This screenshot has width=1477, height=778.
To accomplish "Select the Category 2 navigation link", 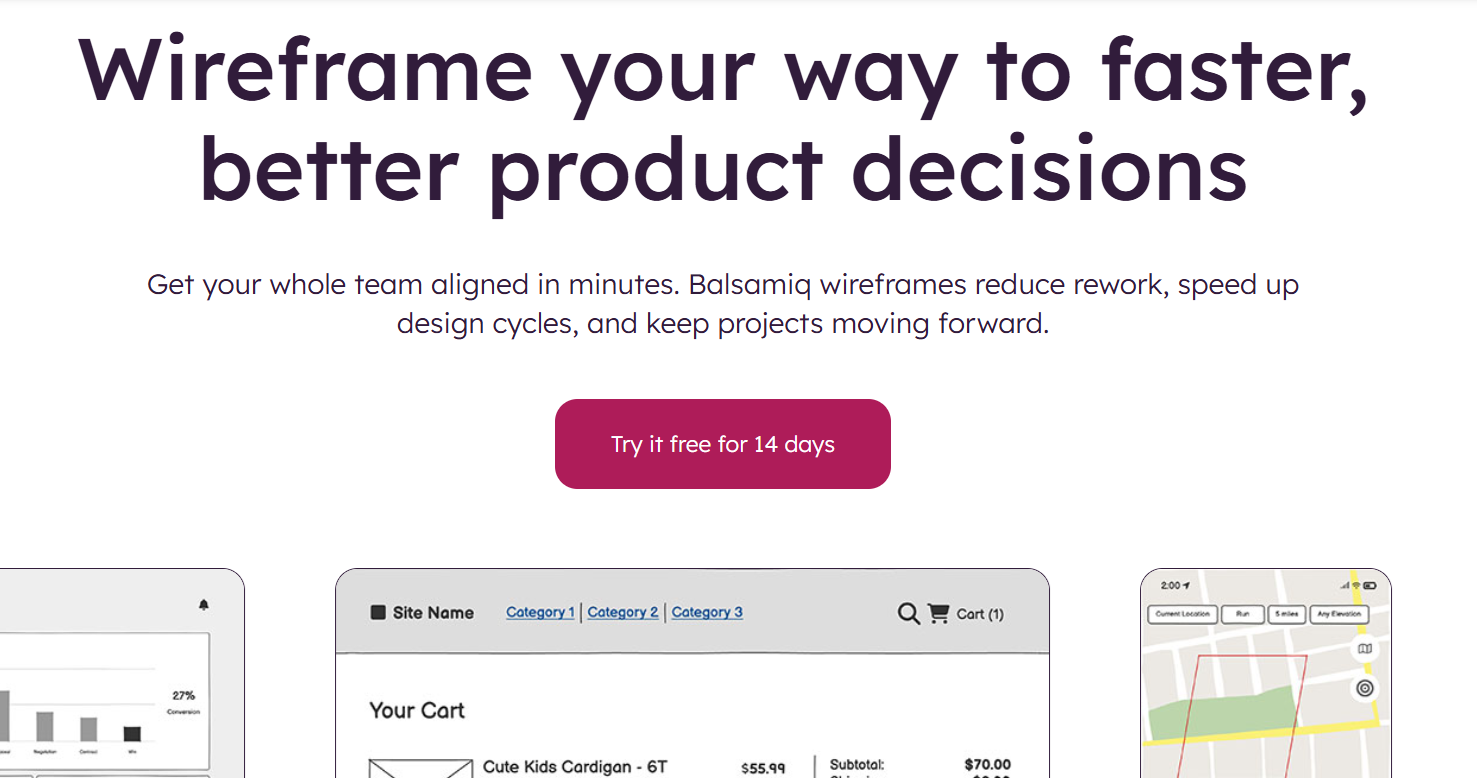I will [623, 613].
